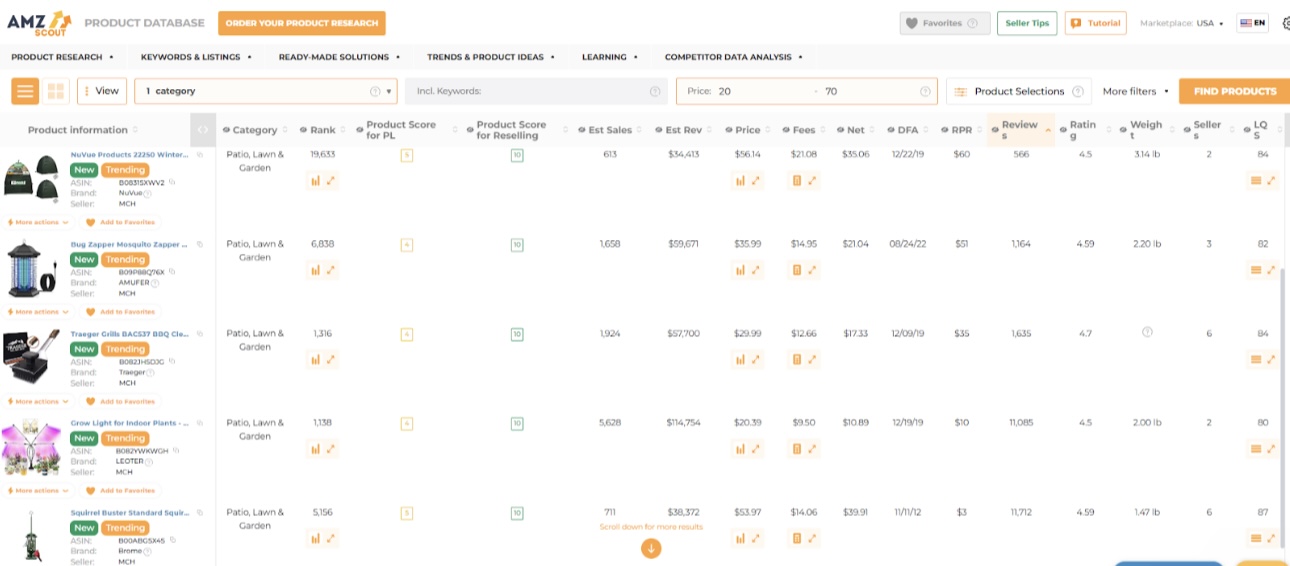The width and height of the screenshot is (1290, 566).
Task: Open Tutorial button
Action: click(x=1096, y=23)
